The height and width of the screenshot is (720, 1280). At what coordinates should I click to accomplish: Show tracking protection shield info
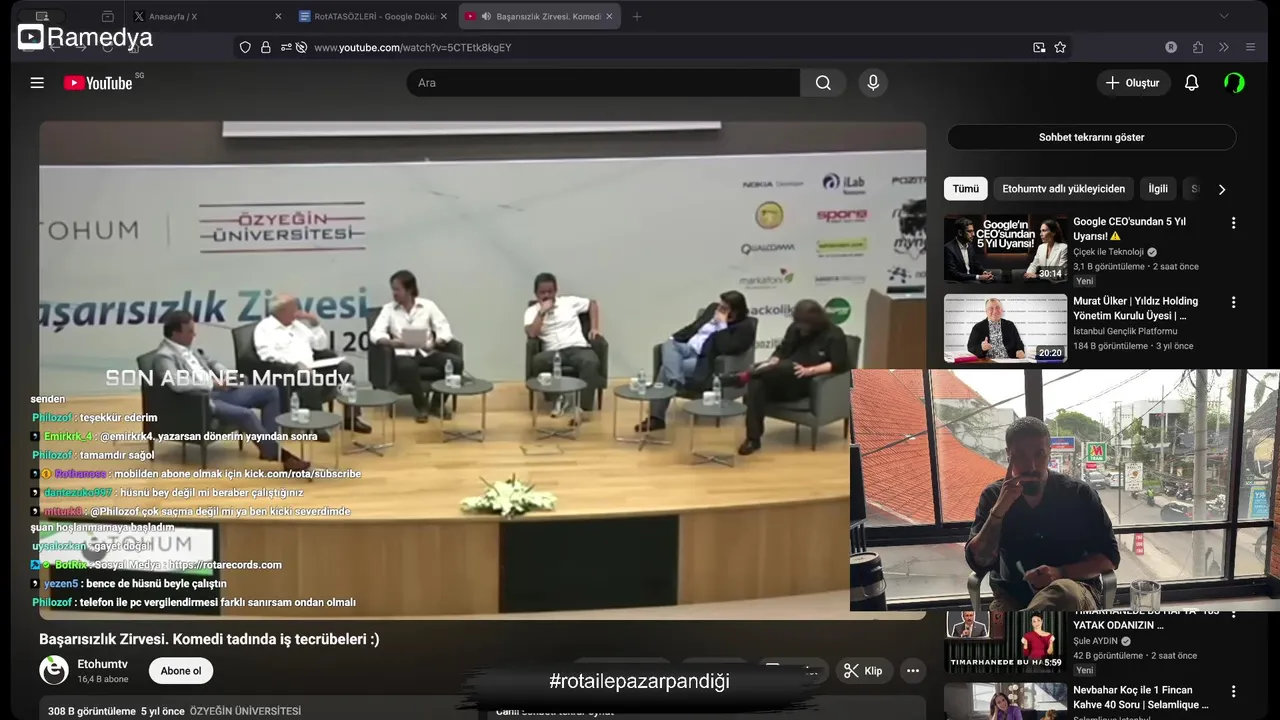pyautogui.click(x=245, y=47)
